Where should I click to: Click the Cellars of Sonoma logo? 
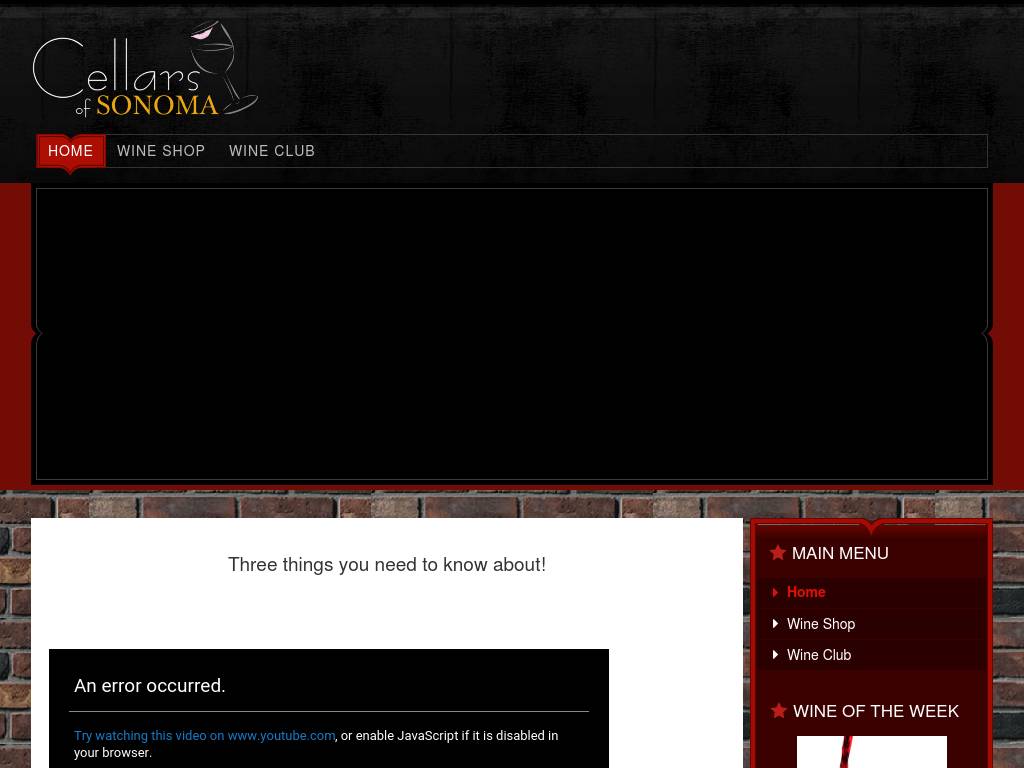[x=145, y=69]
